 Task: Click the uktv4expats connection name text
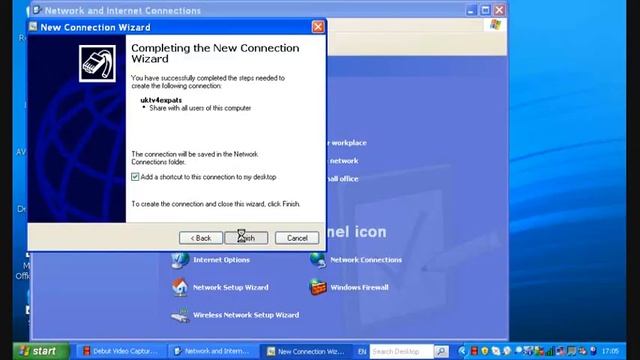point(161,100)
